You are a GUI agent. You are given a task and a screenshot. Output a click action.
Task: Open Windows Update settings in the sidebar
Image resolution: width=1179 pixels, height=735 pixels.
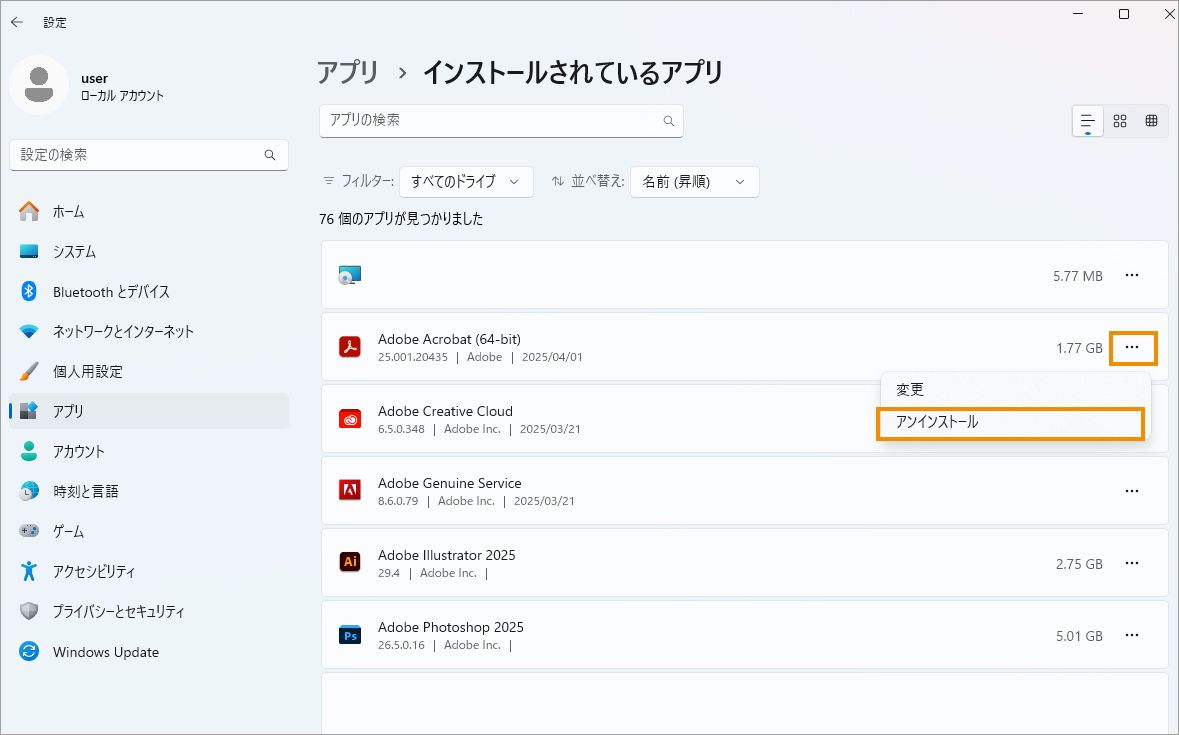[x=105, y=651]
